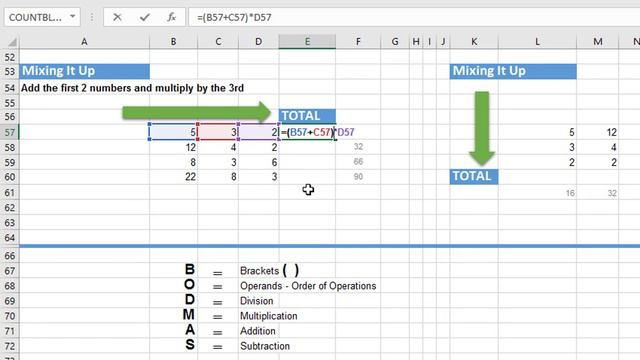Click 'Operands - Order of Operations' cell
640x360 pixels.
(x=308, y=286)
